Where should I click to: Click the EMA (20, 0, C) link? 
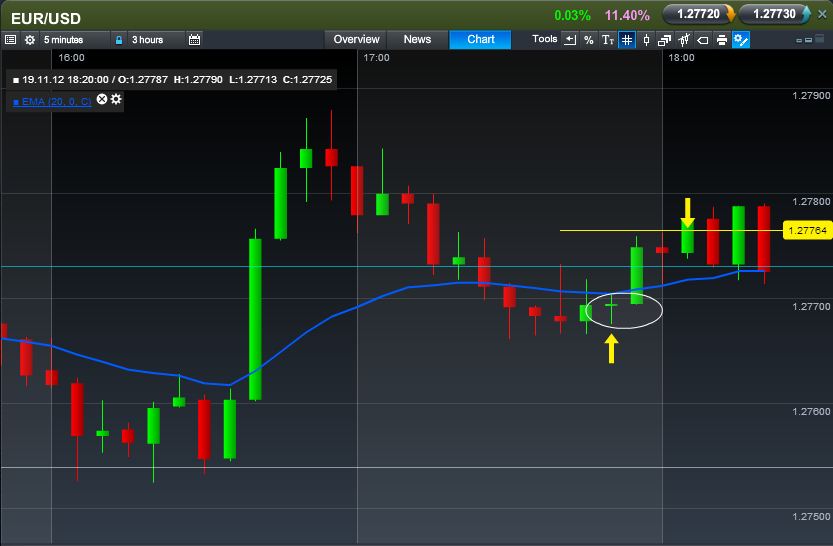(53, 102)
